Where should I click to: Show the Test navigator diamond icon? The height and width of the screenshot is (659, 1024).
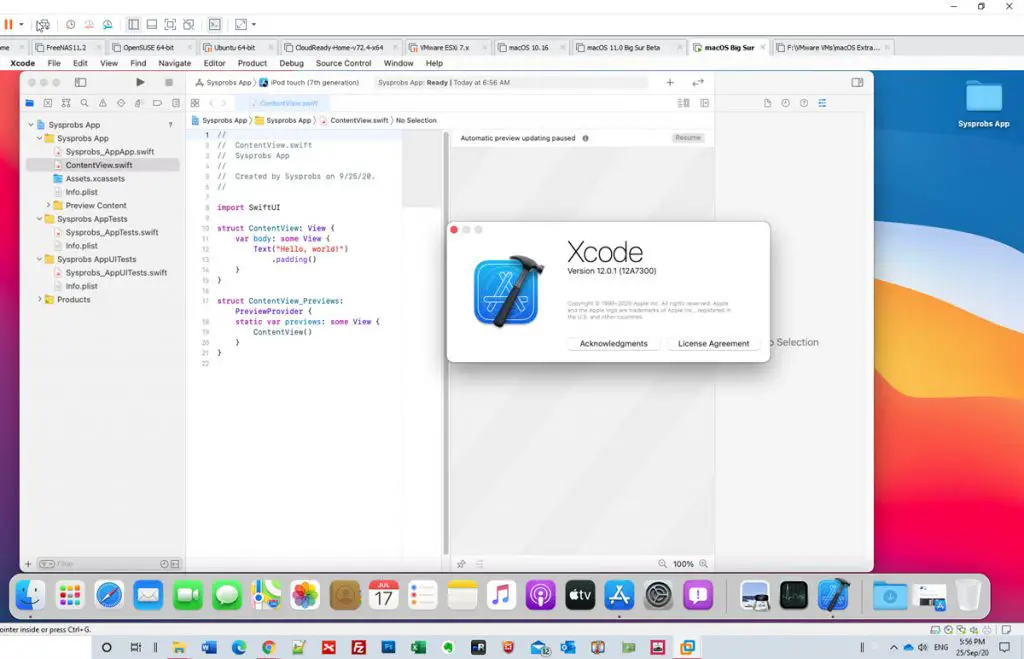(121, 103)
